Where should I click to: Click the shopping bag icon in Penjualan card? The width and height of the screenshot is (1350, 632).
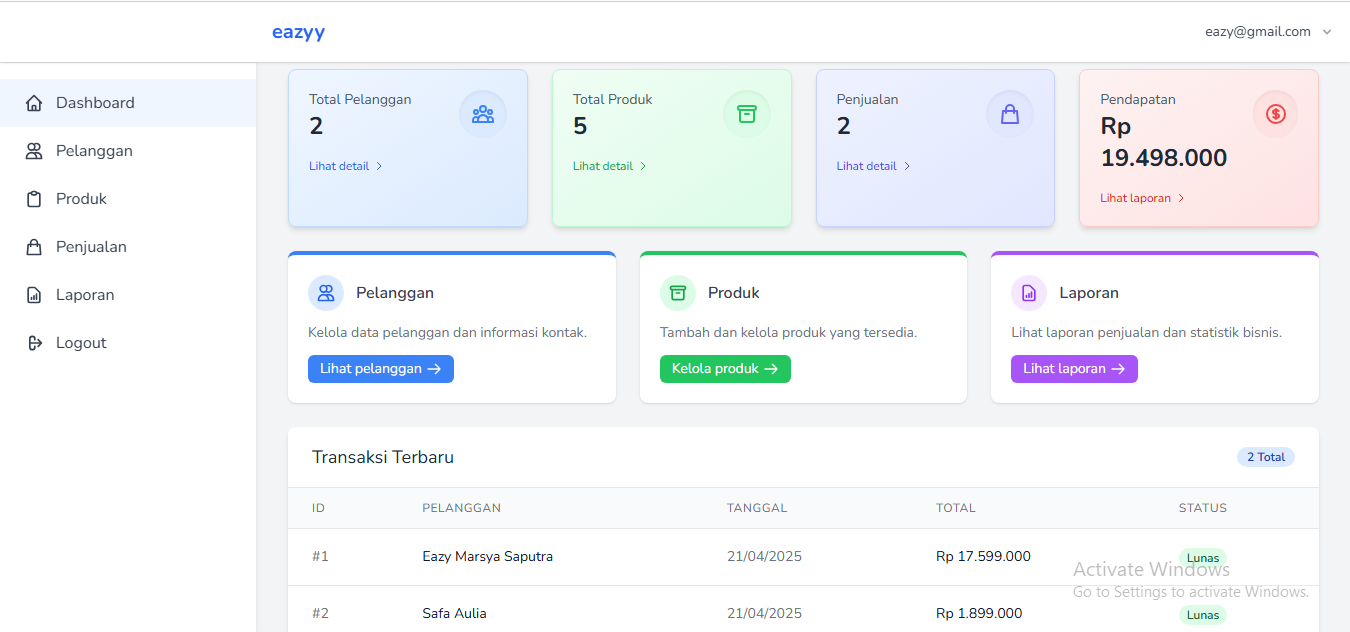coord(1010,114)
